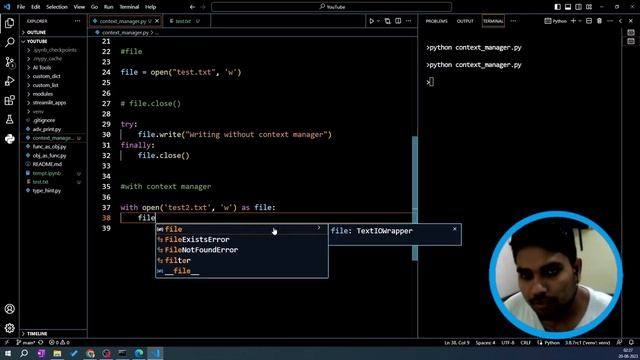Open the Explorer view in activity bar
The width and height of the screenshot is (640, 360).
pyautogui.click(x=9, y=23)
